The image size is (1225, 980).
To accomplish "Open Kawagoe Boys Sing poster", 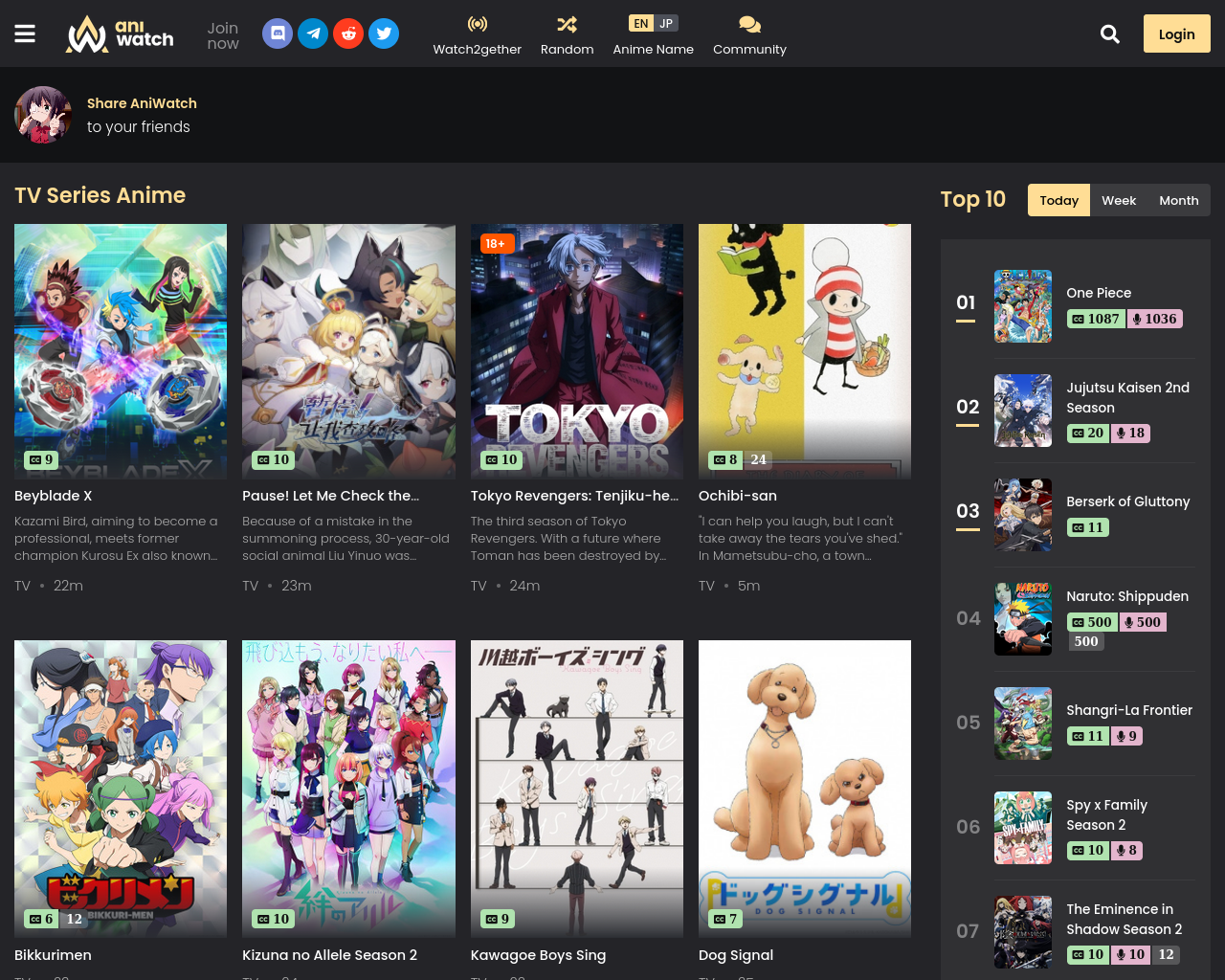I will [577, 789].
